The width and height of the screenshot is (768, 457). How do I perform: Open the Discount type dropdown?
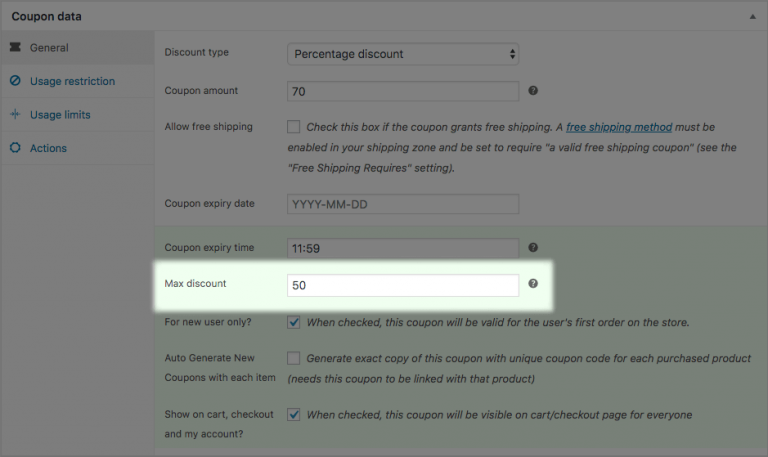coord(402,53)
